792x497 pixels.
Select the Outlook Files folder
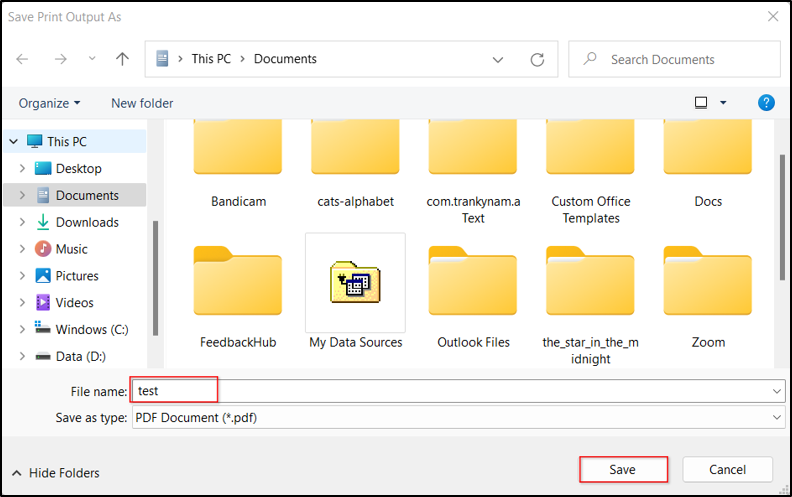[473, 298]
